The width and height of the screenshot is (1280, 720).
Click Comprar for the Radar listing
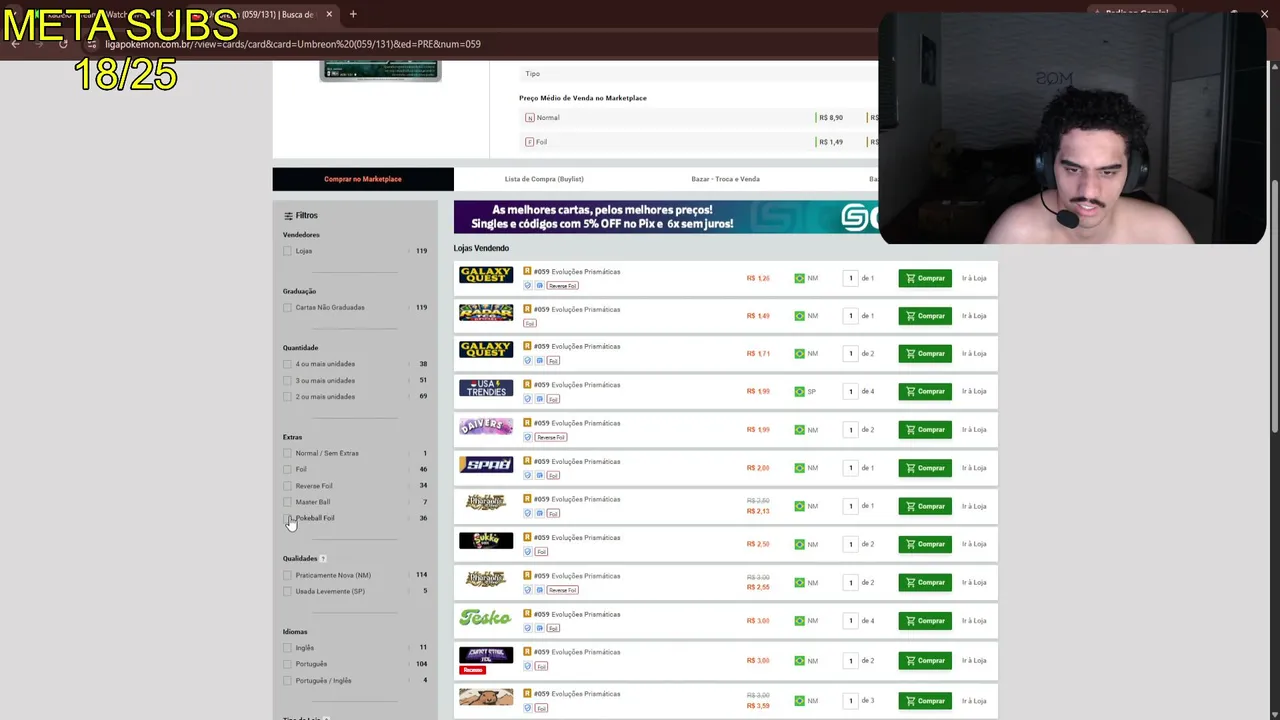925,316
